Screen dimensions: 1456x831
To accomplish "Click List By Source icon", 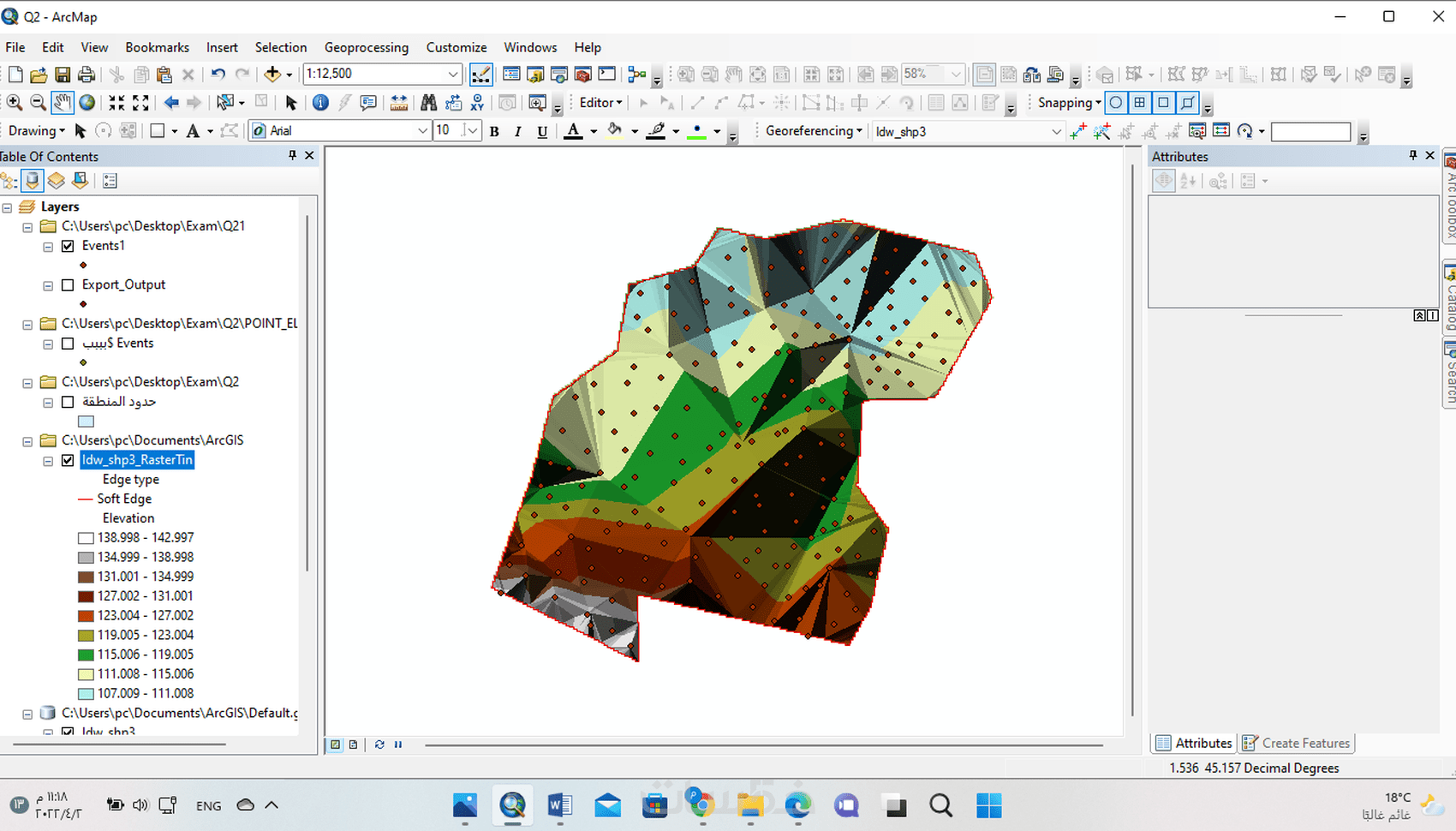I will pyautogui.click(x=33, y=181).
